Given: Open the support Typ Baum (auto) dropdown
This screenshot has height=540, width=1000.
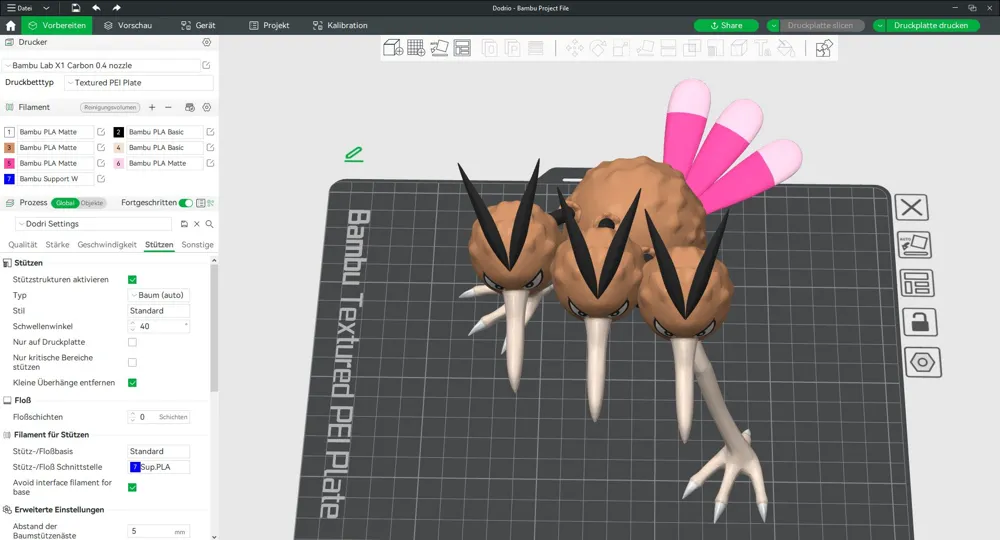Looking at the screenshot, I should [159, 295].
